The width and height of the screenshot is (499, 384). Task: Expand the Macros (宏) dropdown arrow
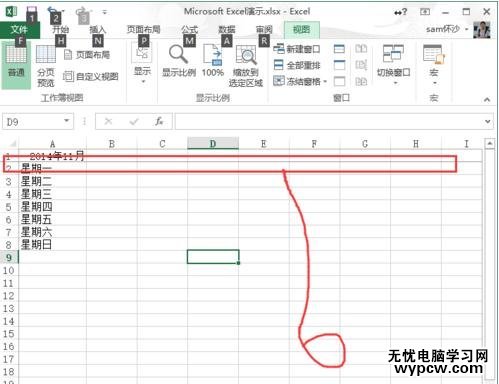click(x=434, y=83)
